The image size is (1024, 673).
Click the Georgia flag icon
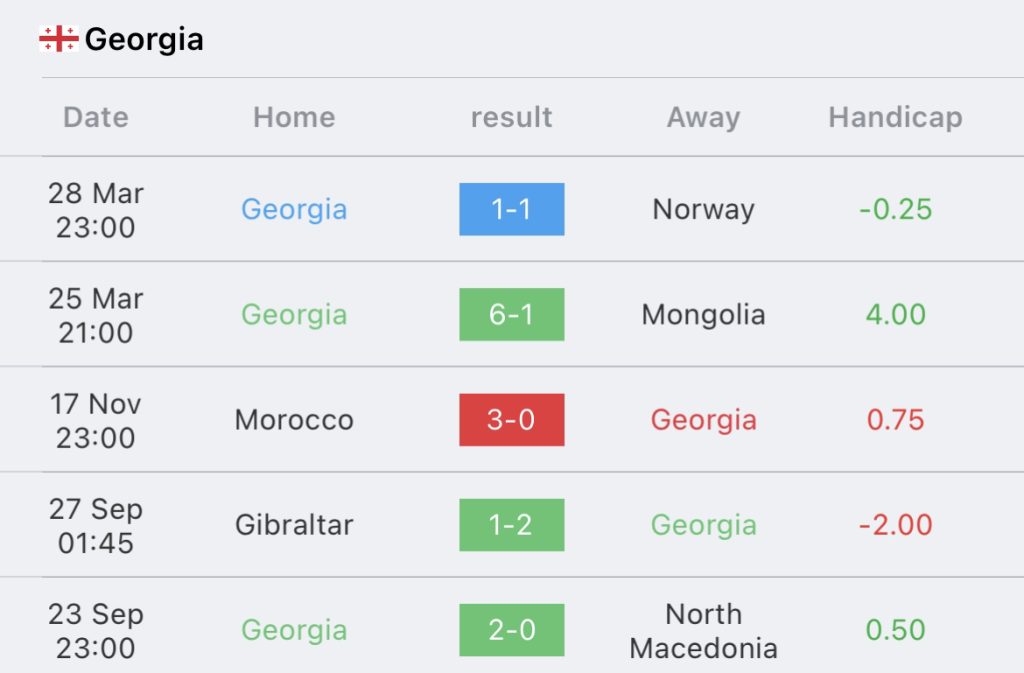point(59,39)
